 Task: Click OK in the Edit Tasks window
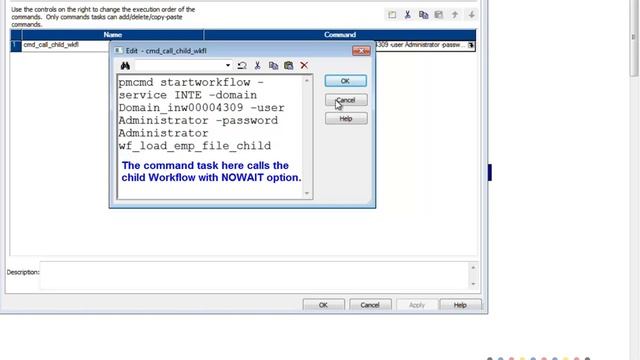tap(323, 305)
